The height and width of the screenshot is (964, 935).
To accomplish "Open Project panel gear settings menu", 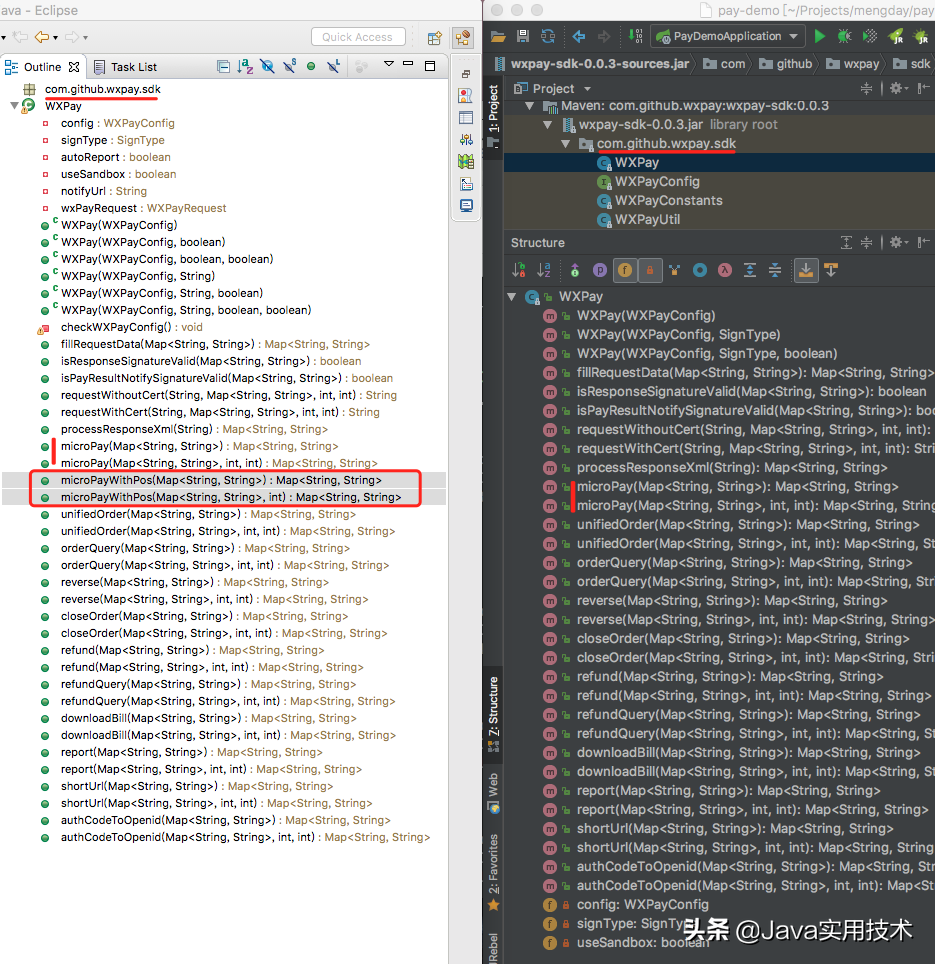I will [899, 89].
